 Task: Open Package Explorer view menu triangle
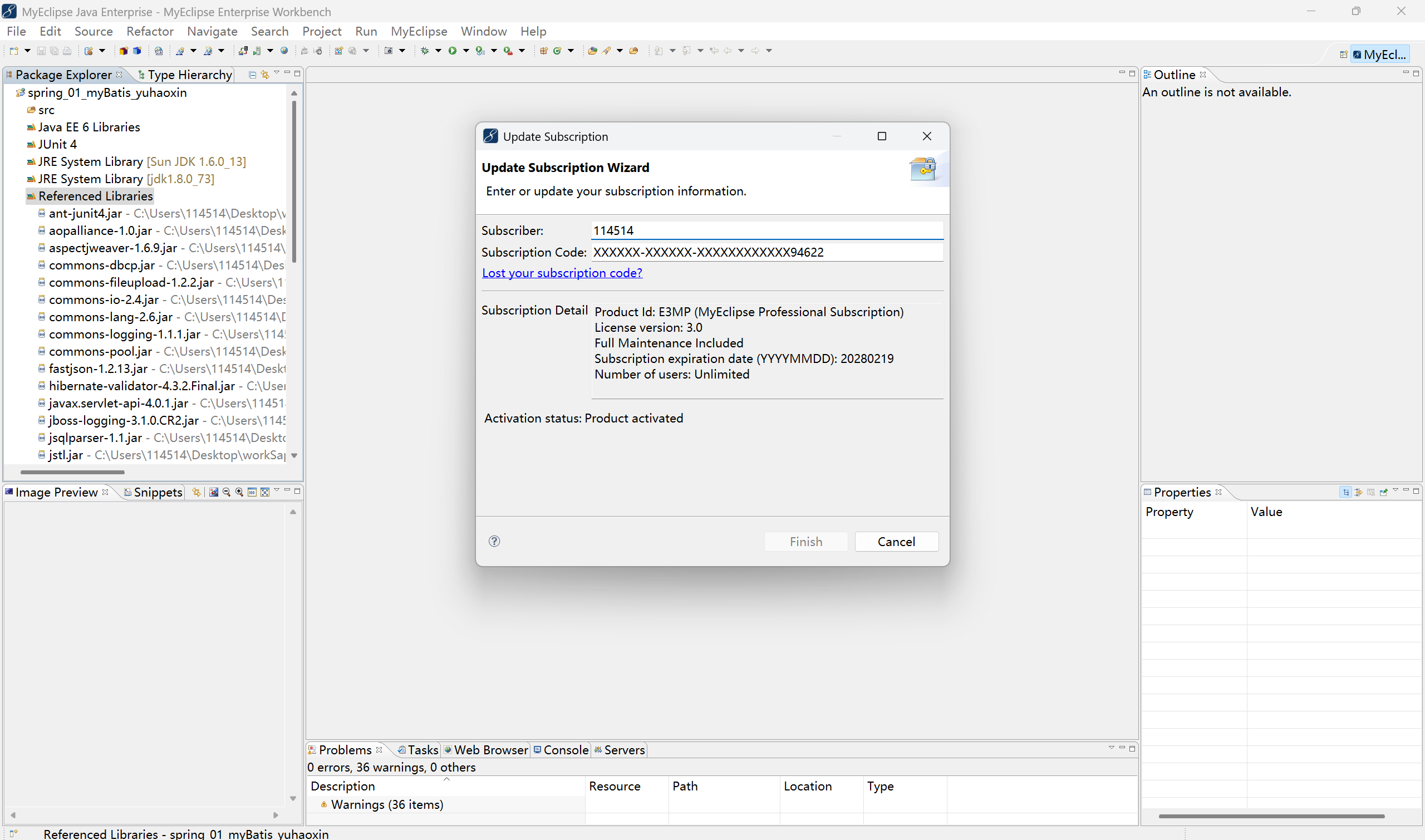tap(277, 72)
